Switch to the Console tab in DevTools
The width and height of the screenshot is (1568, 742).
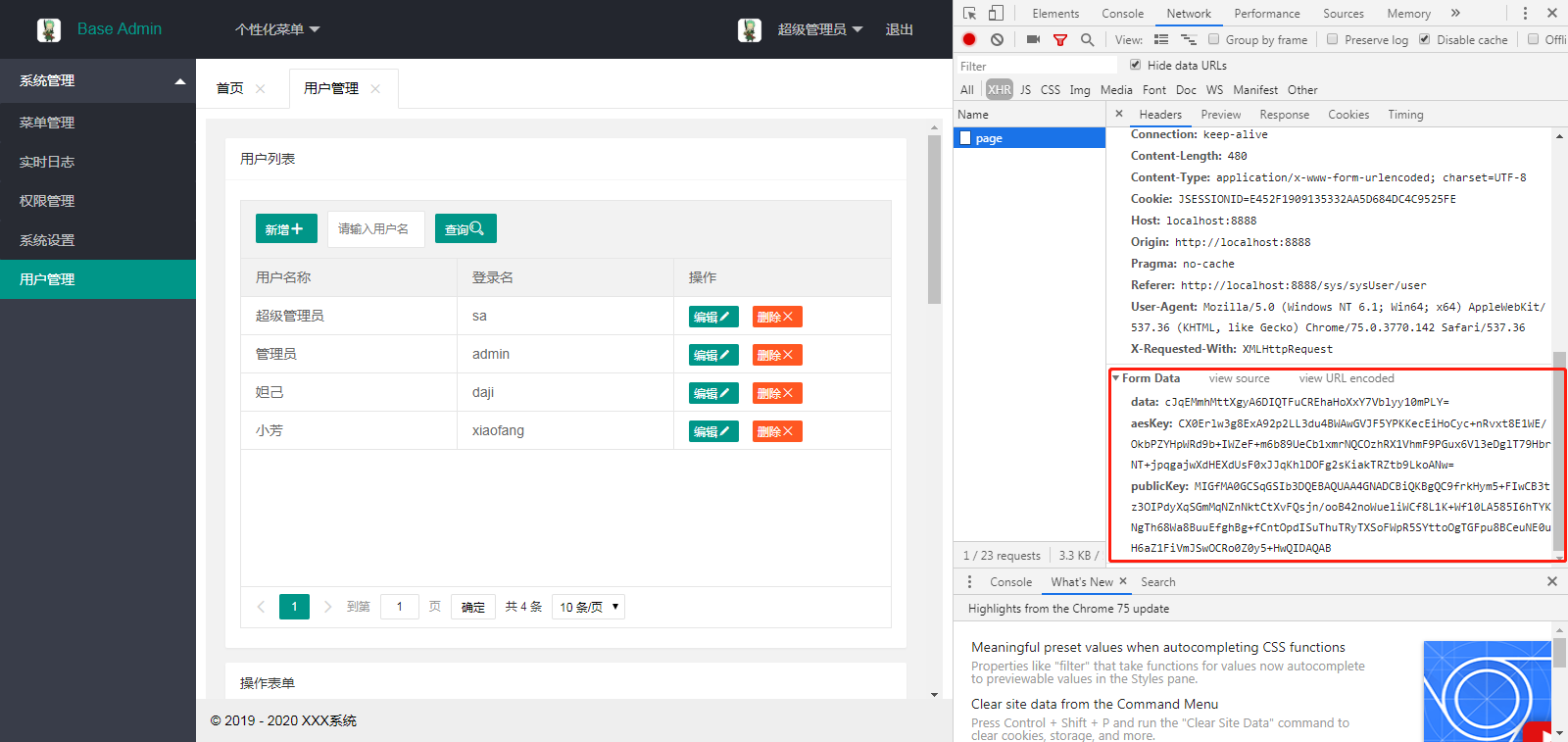tap(1122, 13)
